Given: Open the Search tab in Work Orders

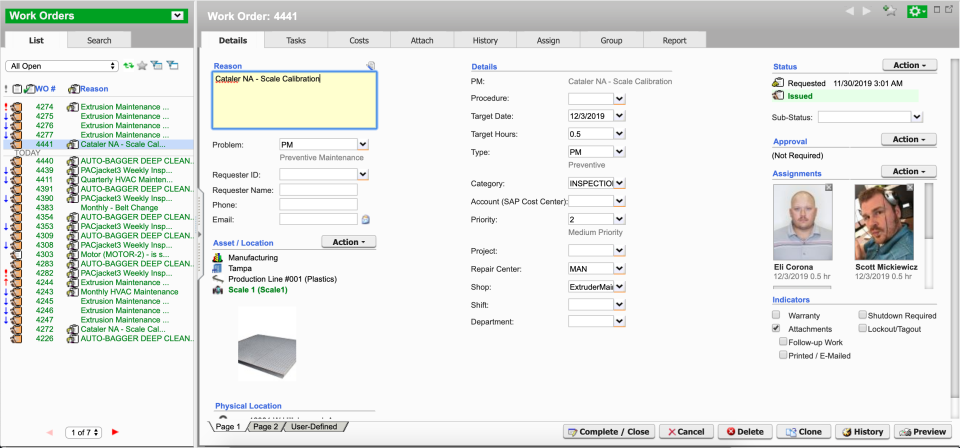Looking at the screenshot, I should (99, 40).
